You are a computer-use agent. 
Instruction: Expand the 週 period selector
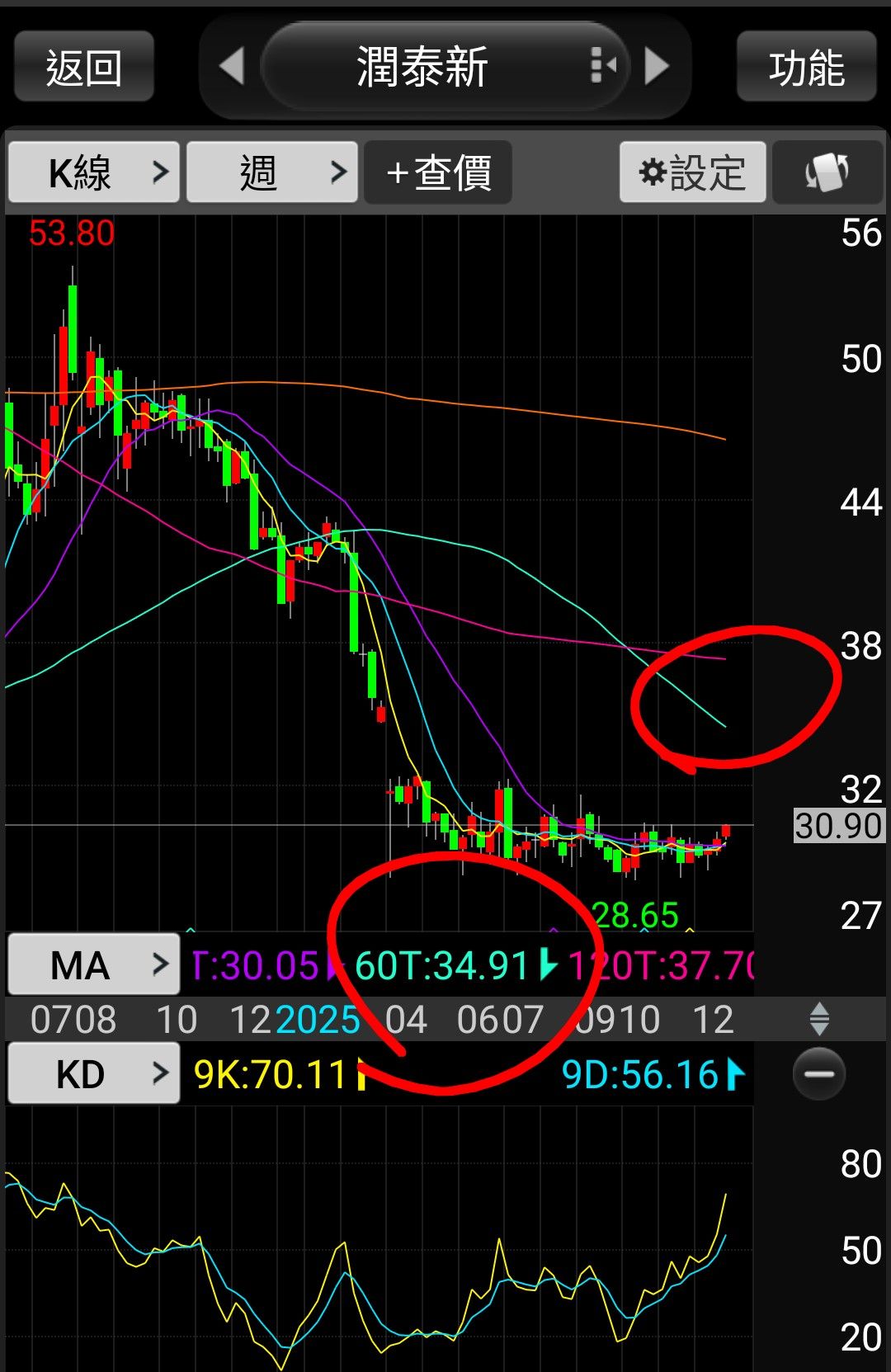coord(272,172)
